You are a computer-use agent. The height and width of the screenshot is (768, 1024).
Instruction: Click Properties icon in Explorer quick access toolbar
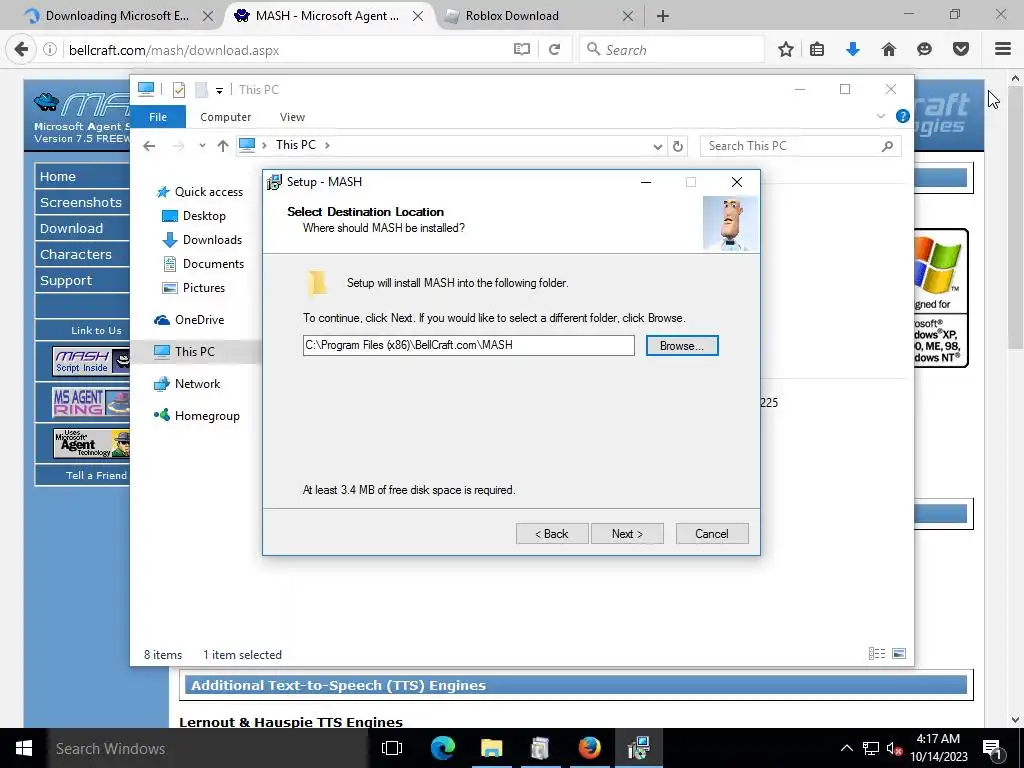point(178,90)
